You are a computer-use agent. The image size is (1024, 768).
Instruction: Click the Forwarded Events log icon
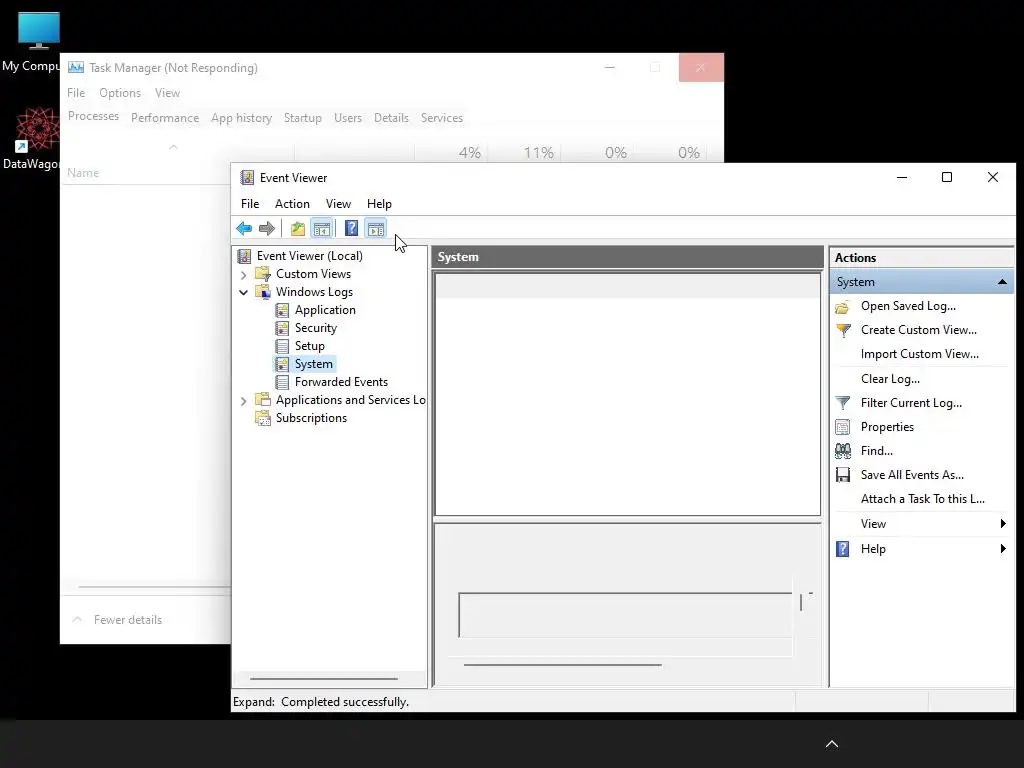[x=282, y=382]
